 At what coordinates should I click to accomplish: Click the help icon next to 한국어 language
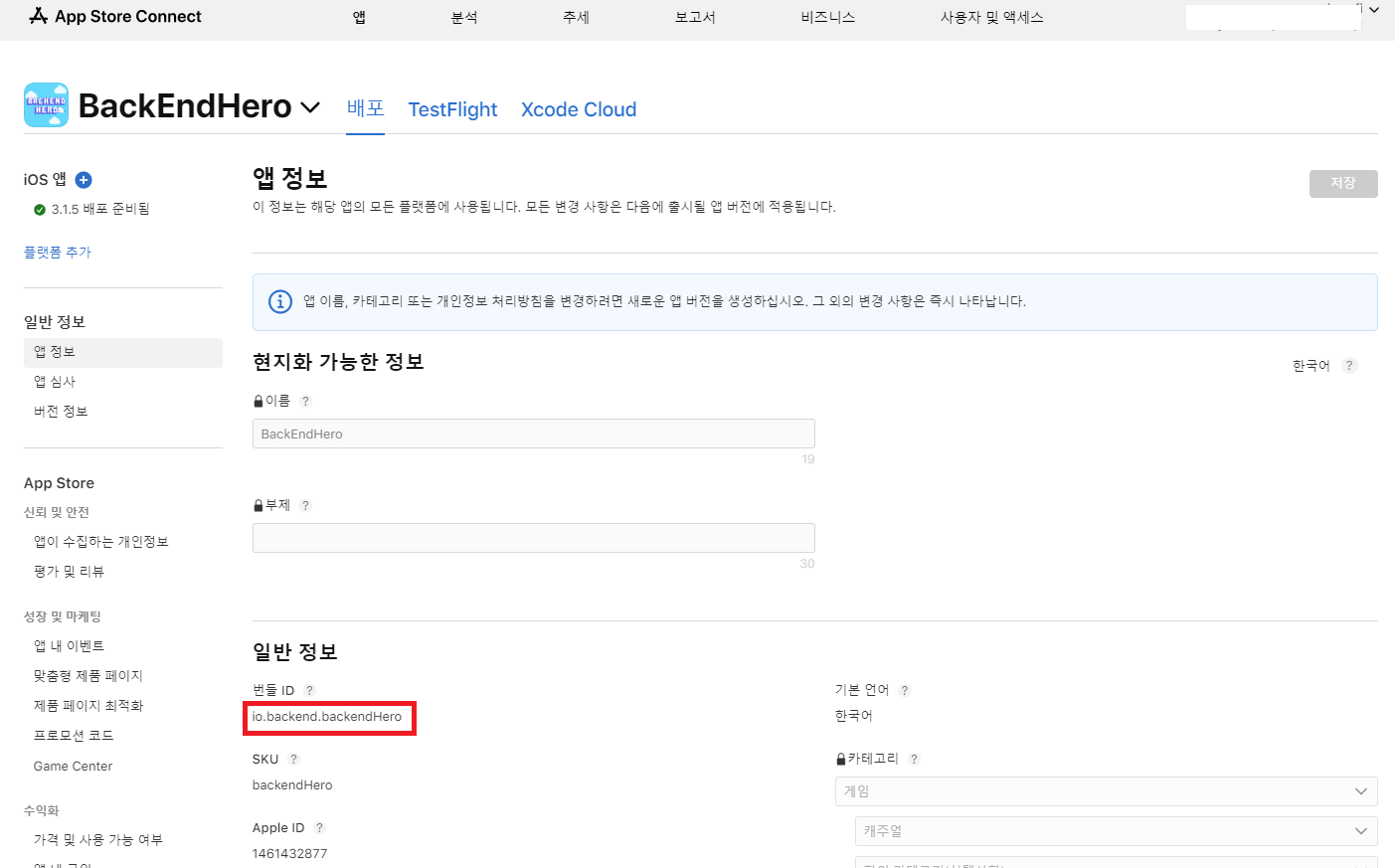pos(1349,366)
